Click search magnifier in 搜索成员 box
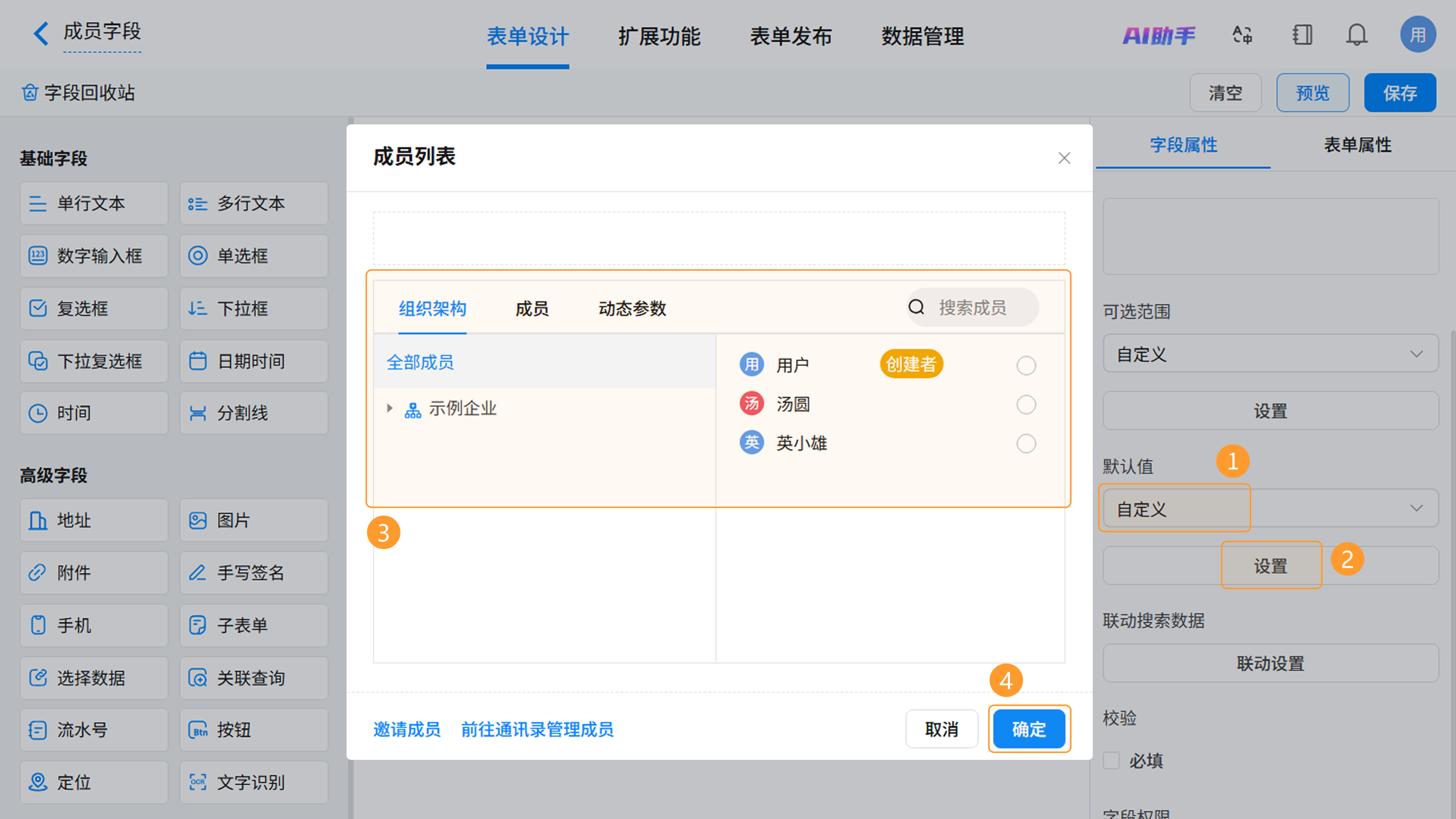 click(916, 308)
